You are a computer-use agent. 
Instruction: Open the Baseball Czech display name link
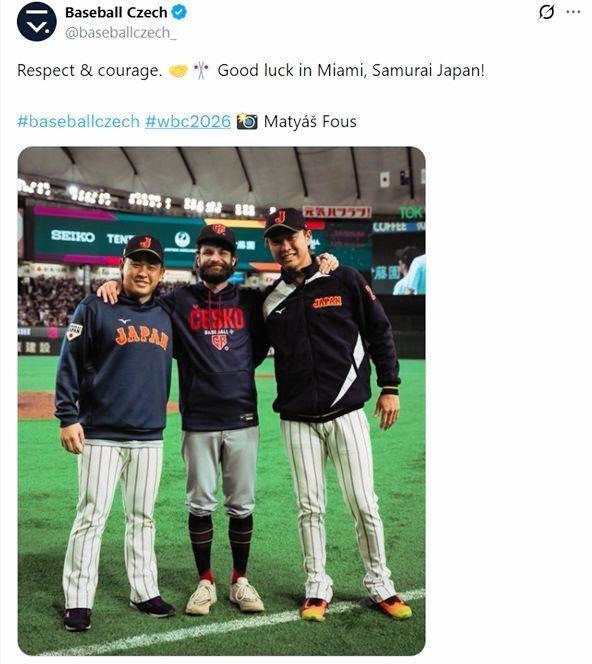click(116, 12)
